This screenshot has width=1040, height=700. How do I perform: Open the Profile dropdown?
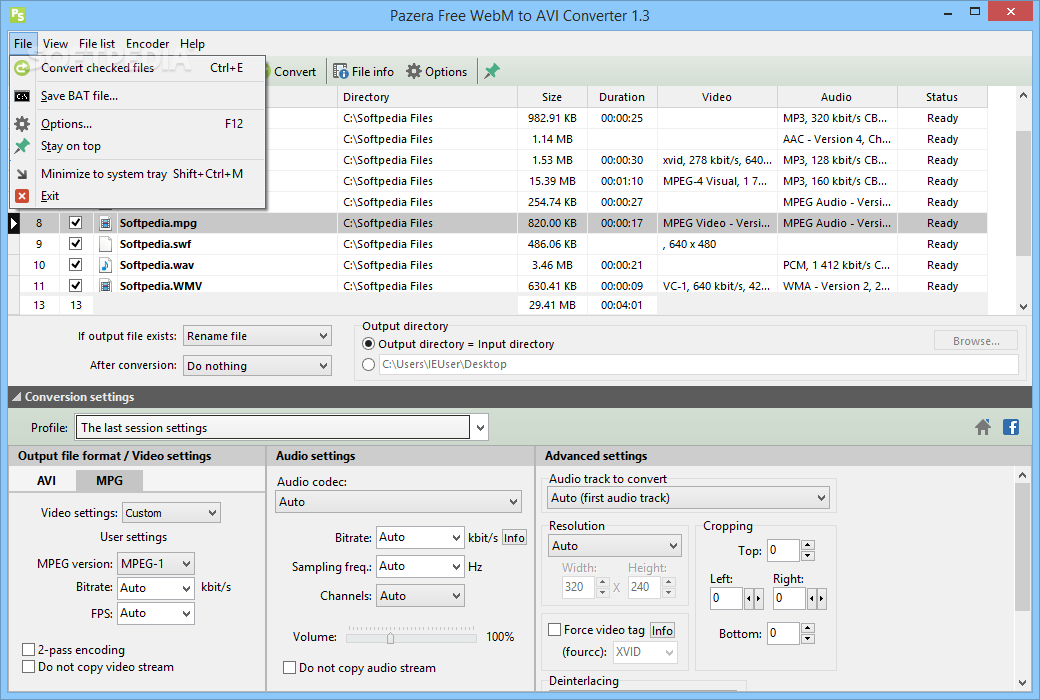480,428
